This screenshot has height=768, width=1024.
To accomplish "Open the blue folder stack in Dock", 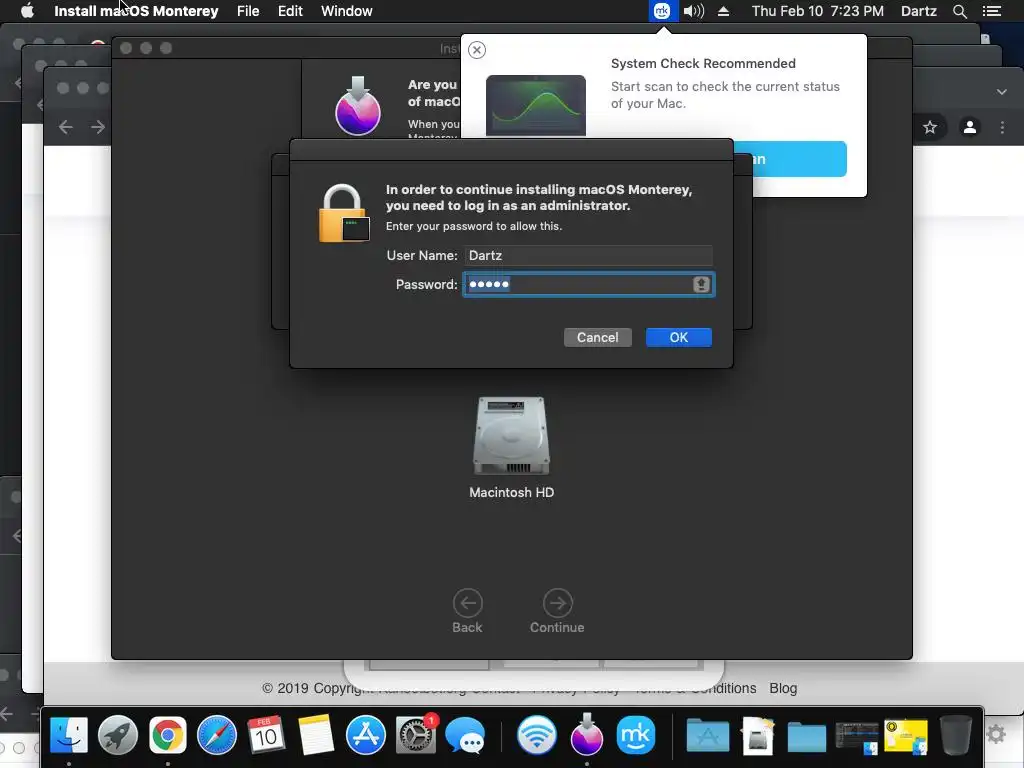I will tap(807, 737).
